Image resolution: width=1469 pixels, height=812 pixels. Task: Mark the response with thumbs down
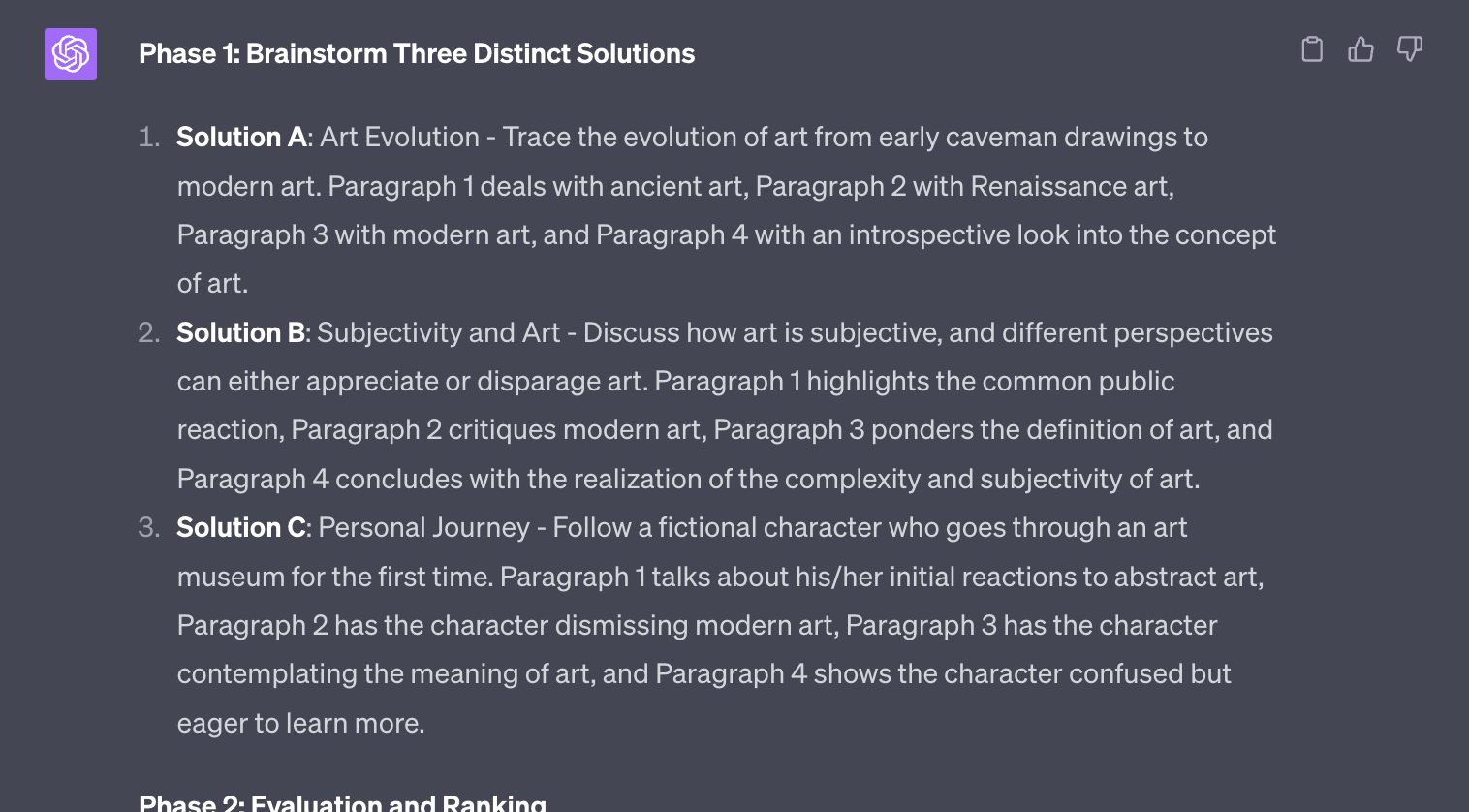[1410, 49]
